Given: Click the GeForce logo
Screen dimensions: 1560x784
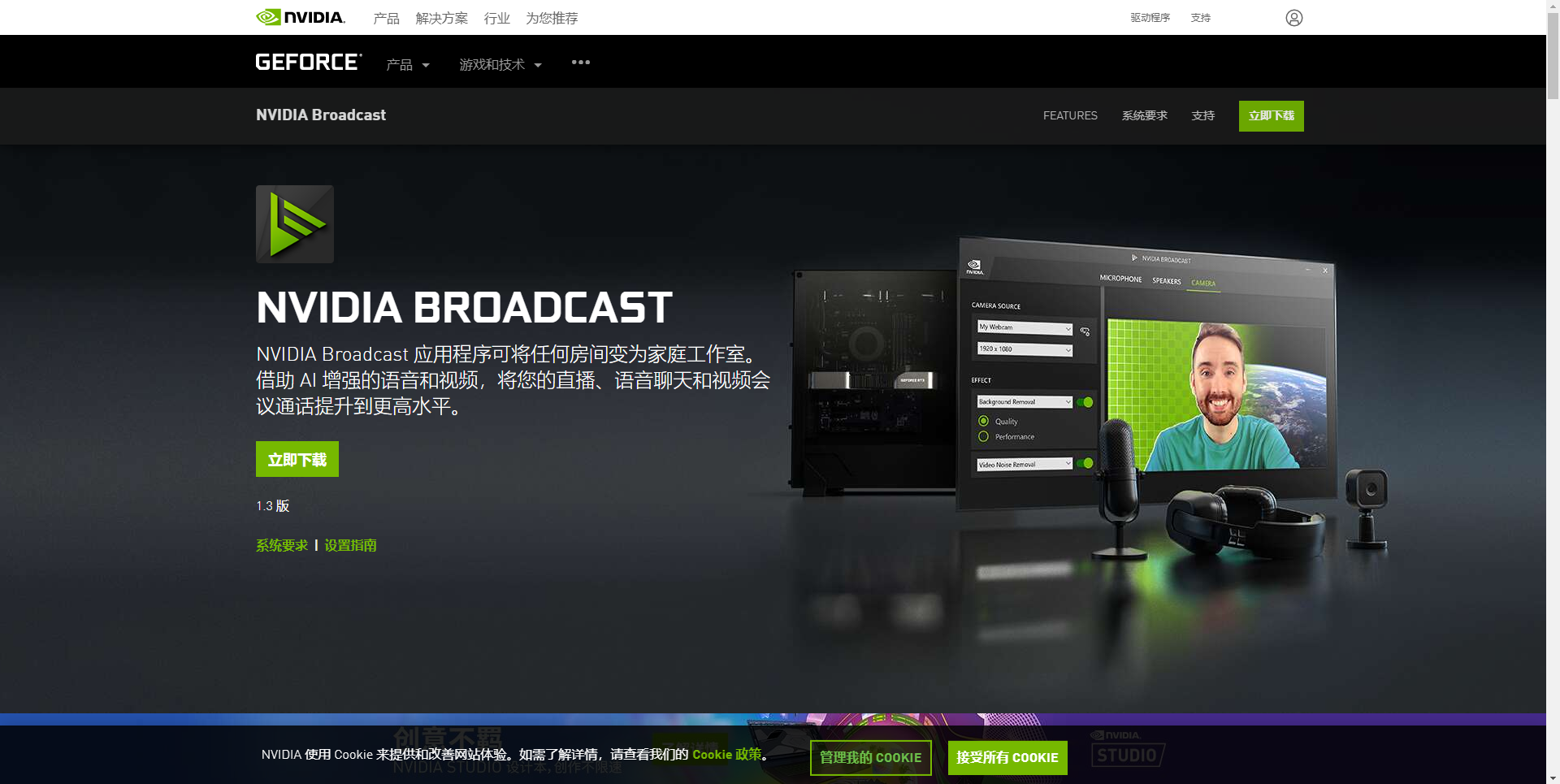Looking at the screenshot, I should click(x=309, y=63).
